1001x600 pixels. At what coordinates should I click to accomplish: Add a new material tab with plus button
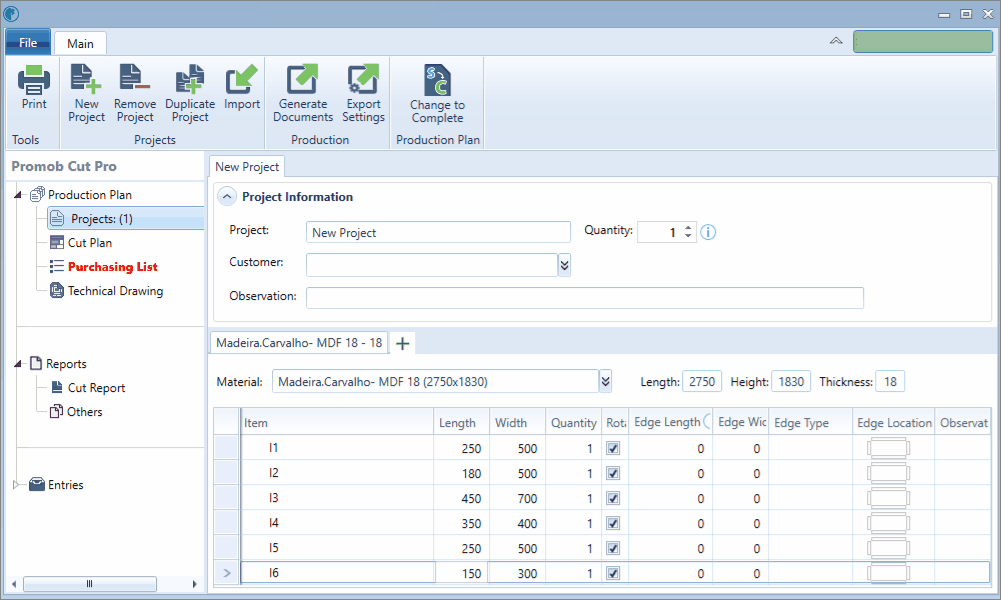tap(402, 343)
